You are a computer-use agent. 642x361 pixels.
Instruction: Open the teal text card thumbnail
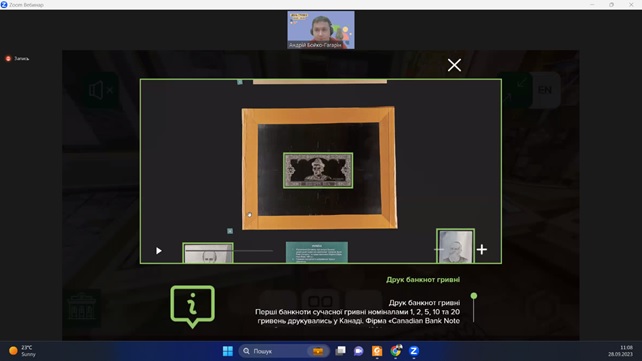(316, 252)
